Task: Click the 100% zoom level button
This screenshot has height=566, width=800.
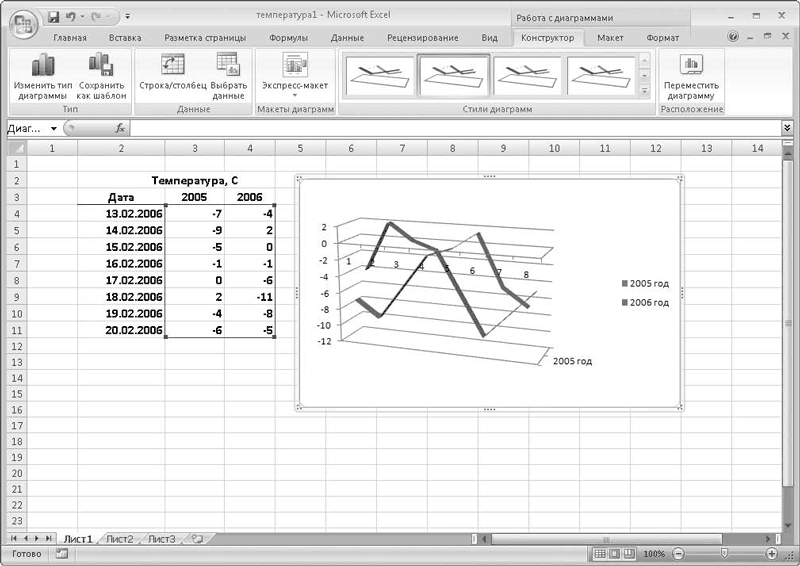Action: pyautogui.click(x=654, y=553)
